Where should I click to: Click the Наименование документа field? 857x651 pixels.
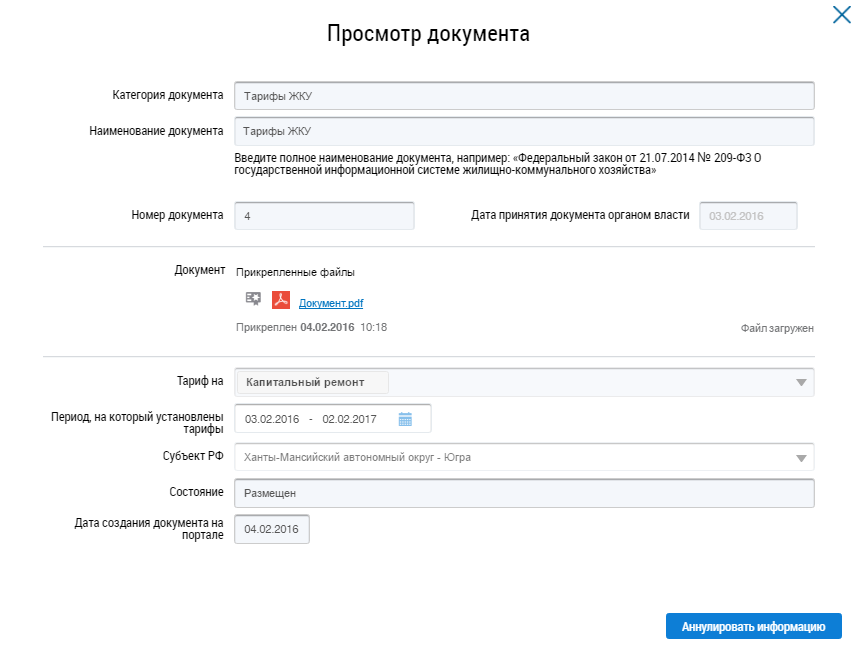(x=523, y=131)
